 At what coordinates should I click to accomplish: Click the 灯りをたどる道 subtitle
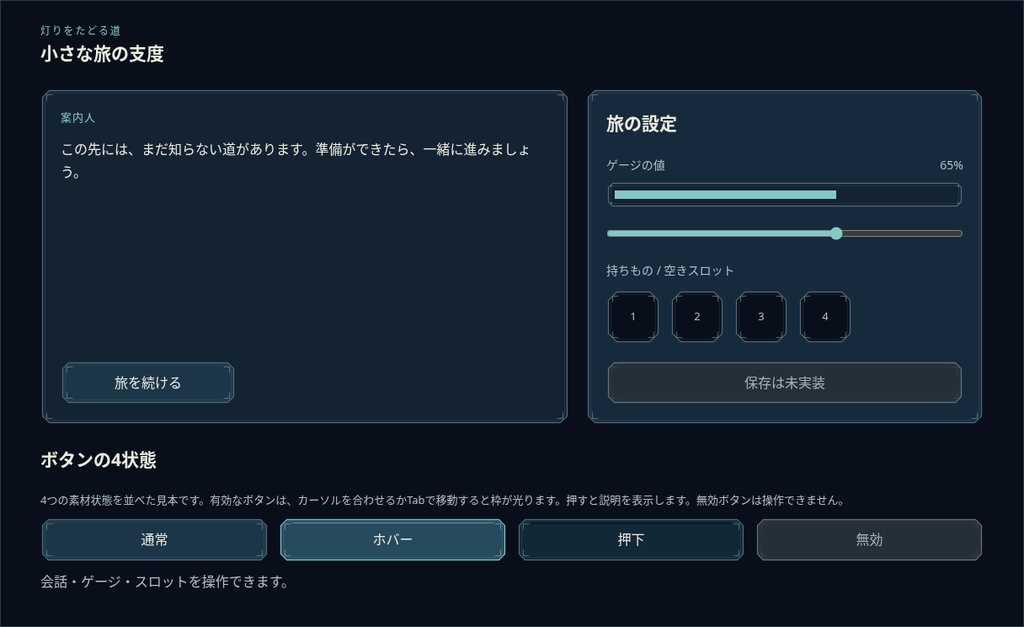80,30
